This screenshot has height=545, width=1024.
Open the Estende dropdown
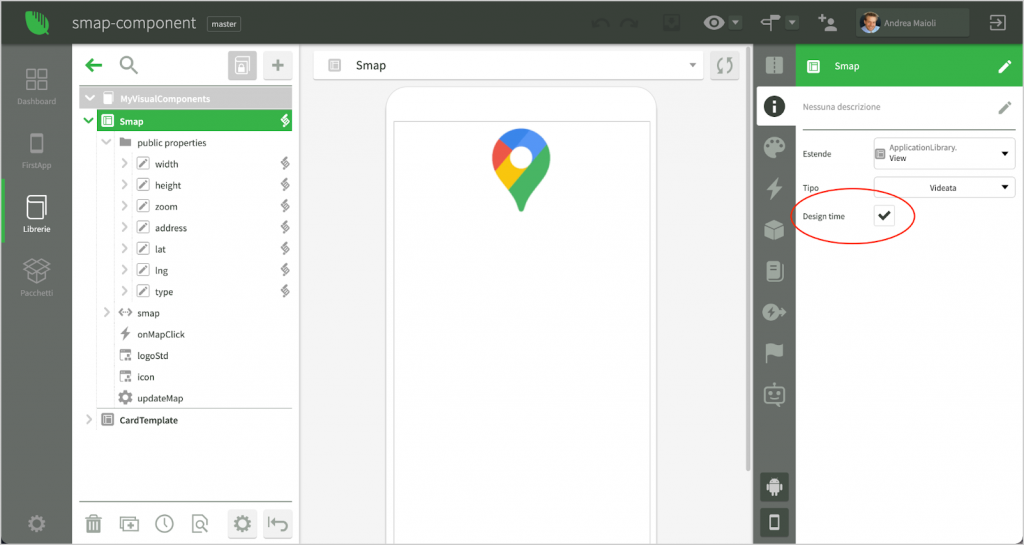pos(944,153)
